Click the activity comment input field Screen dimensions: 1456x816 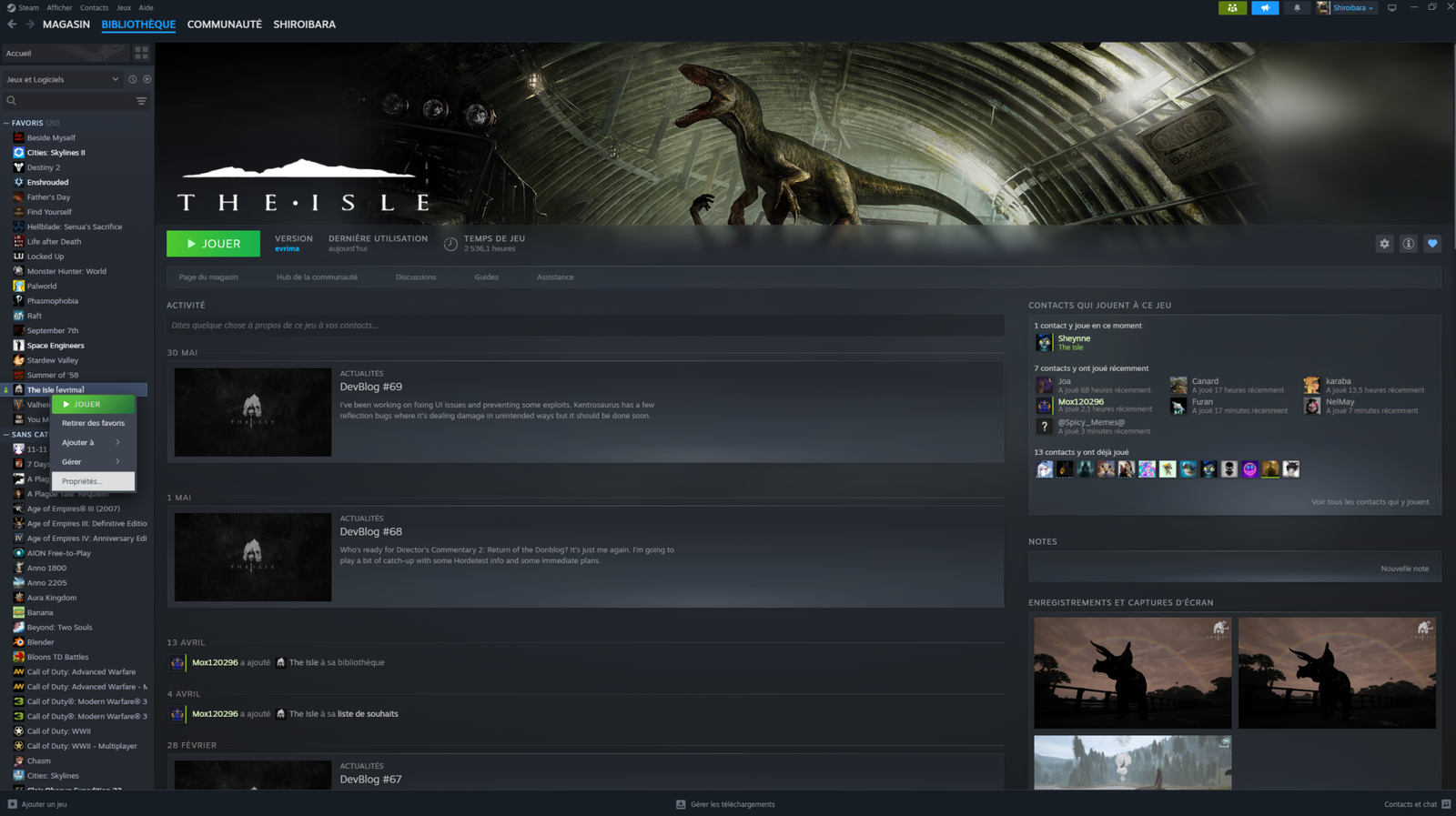tap(585, 325)
